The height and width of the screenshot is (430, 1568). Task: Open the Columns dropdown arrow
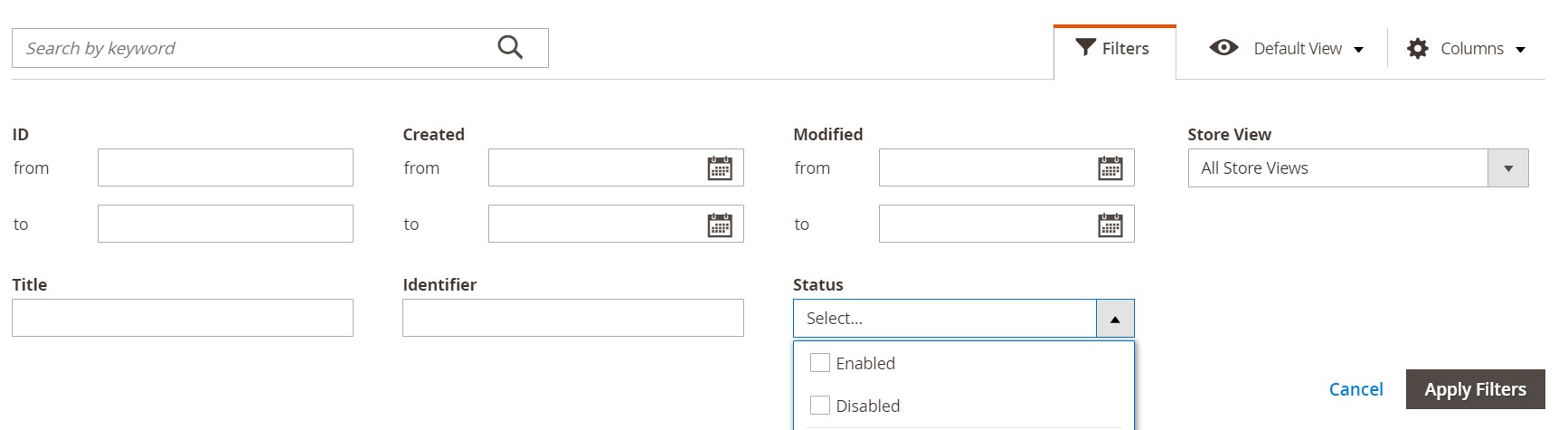tap(1520, 50)
